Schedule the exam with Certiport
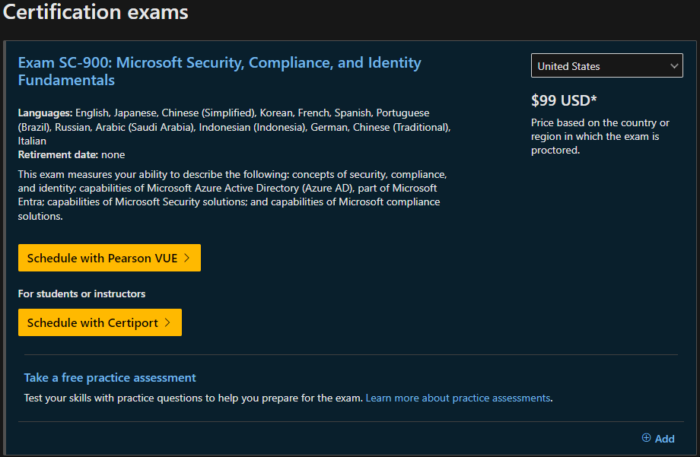 coord(93,322)
